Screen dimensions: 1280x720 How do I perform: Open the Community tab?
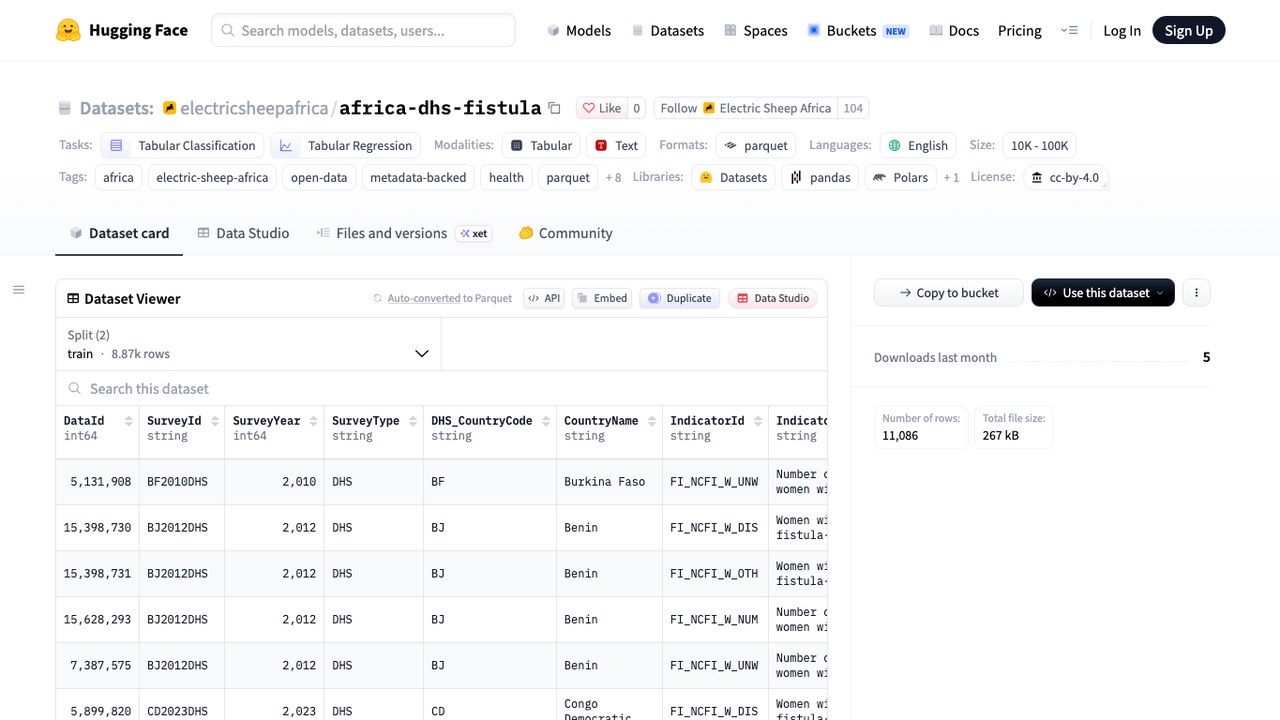coord(565,233)
